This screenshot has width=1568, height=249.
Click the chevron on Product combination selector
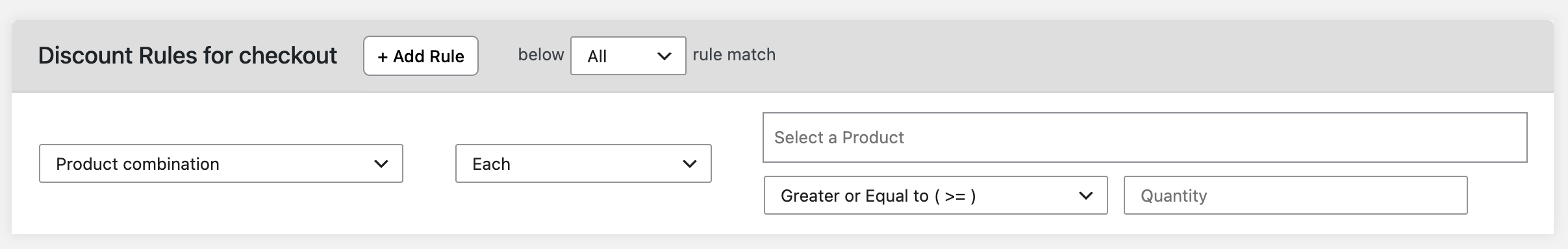[381, 164]
